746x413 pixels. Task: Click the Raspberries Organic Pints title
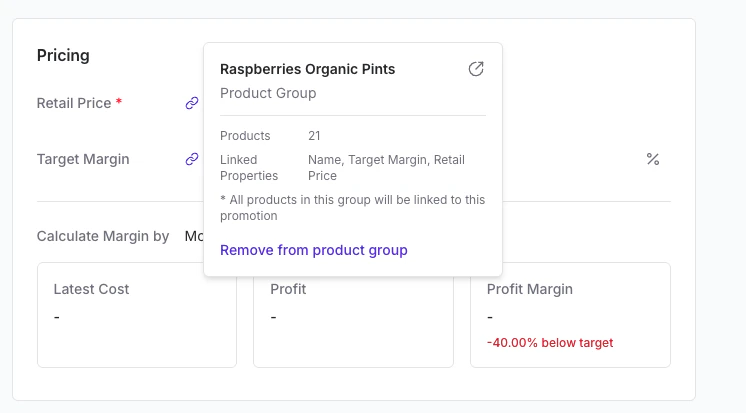click(307, 69)
